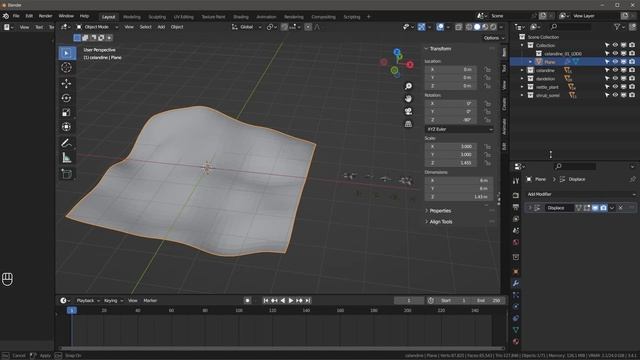Open the File menu

[16, 16]
